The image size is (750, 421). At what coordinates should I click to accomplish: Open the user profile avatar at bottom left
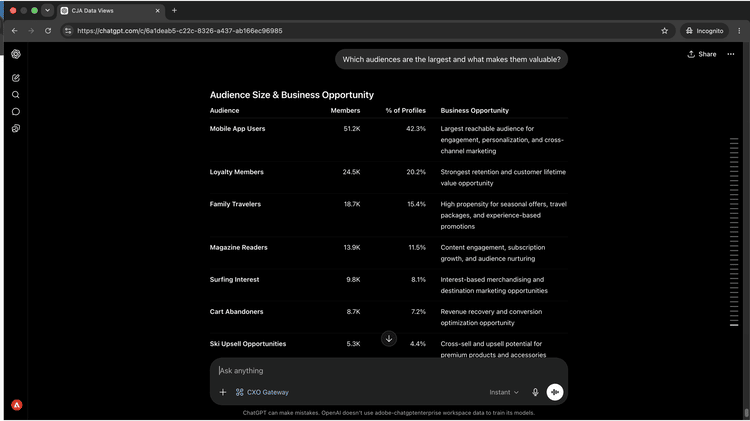[x=17, y=405]
